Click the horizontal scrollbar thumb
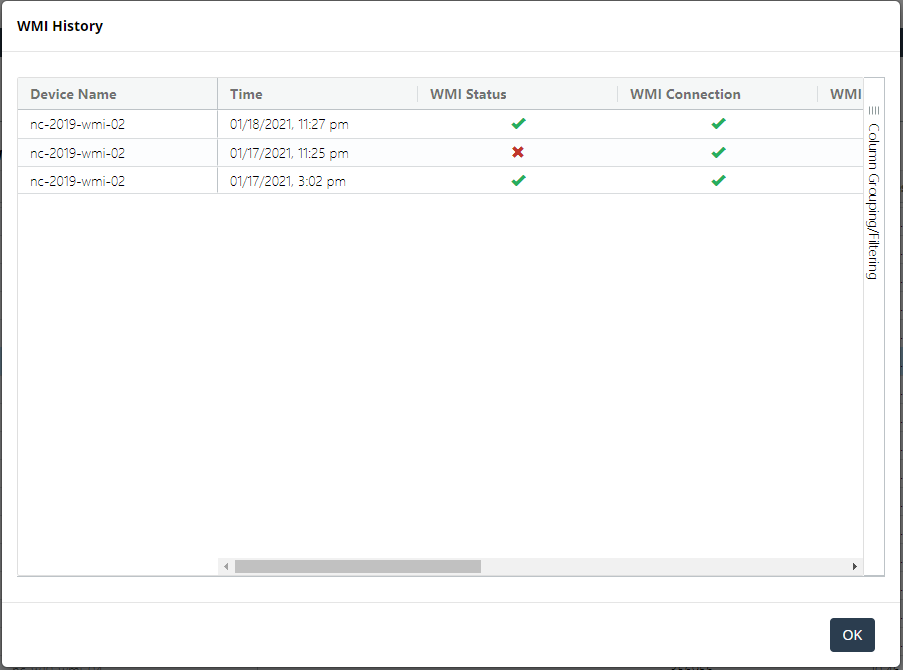 357,566
